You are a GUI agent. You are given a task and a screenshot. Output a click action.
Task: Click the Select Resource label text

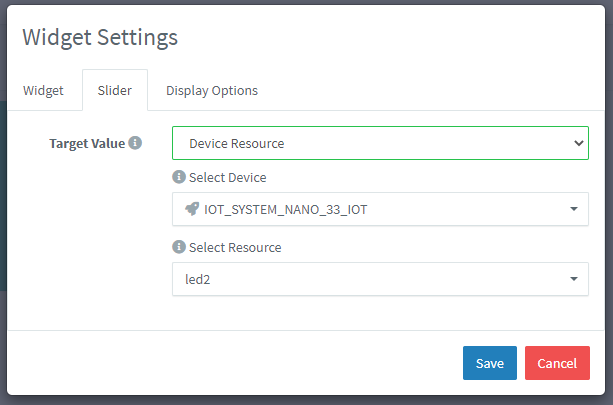pos(235,247)
